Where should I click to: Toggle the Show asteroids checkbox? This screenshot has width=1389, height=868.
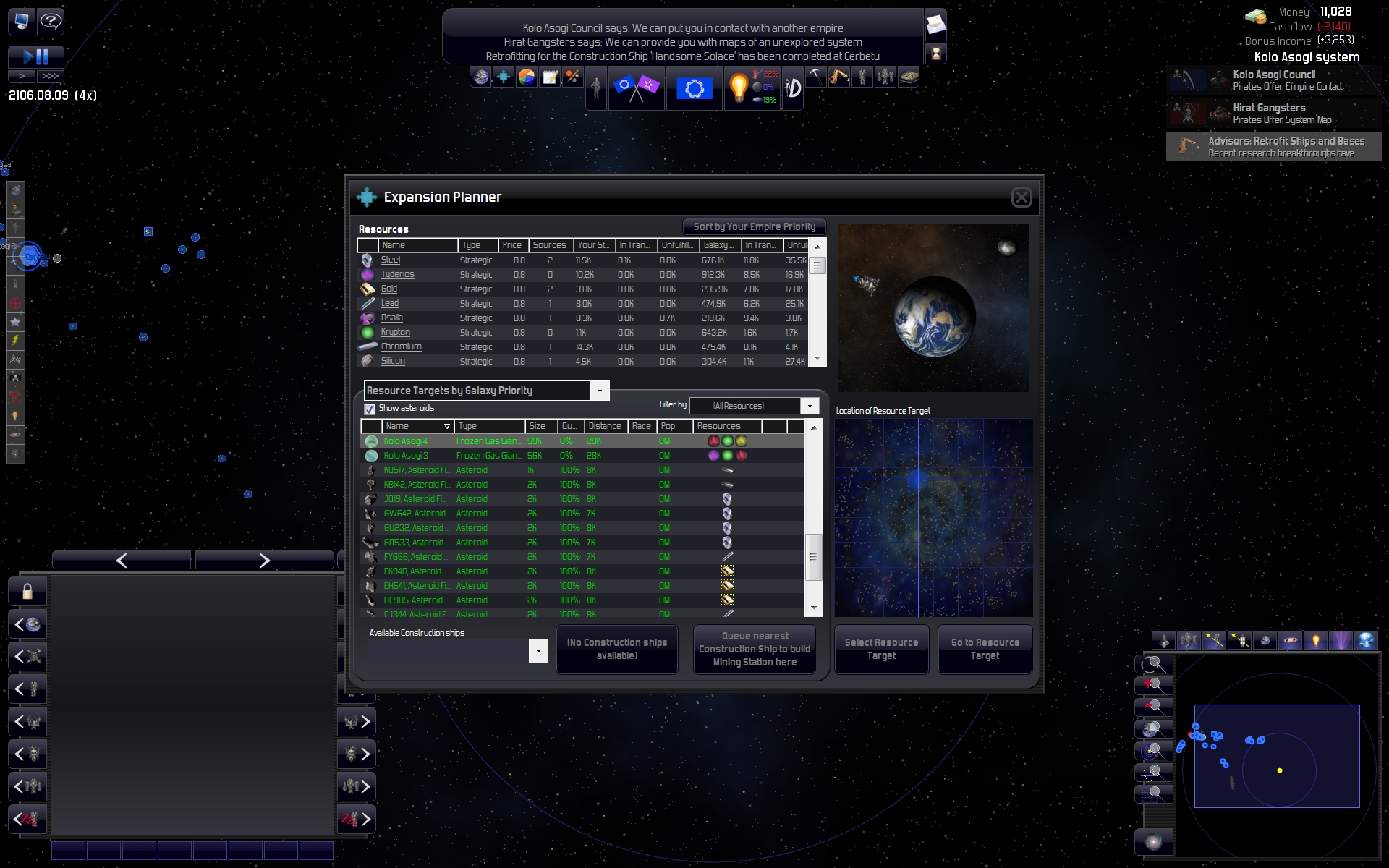(370, 409)
